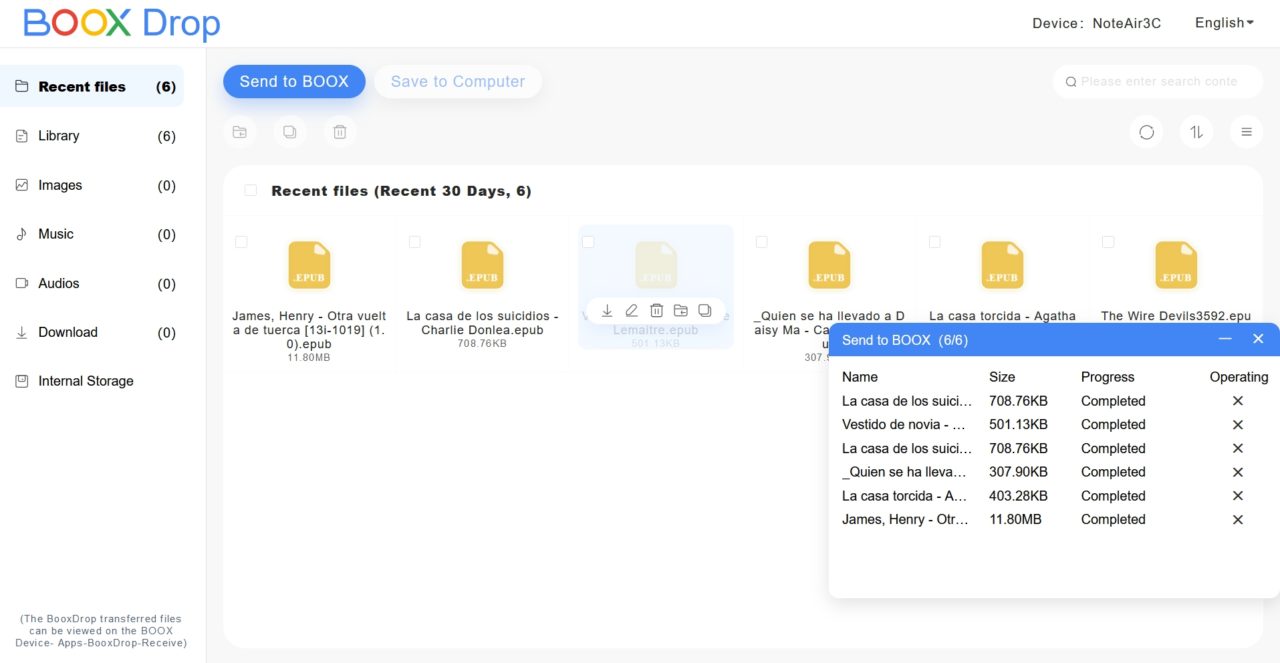Image resolution: width=1280 pixels, height=663 pixels.
Task: Select the La casa de los suicidios checkbox
Action: point(415,242)
